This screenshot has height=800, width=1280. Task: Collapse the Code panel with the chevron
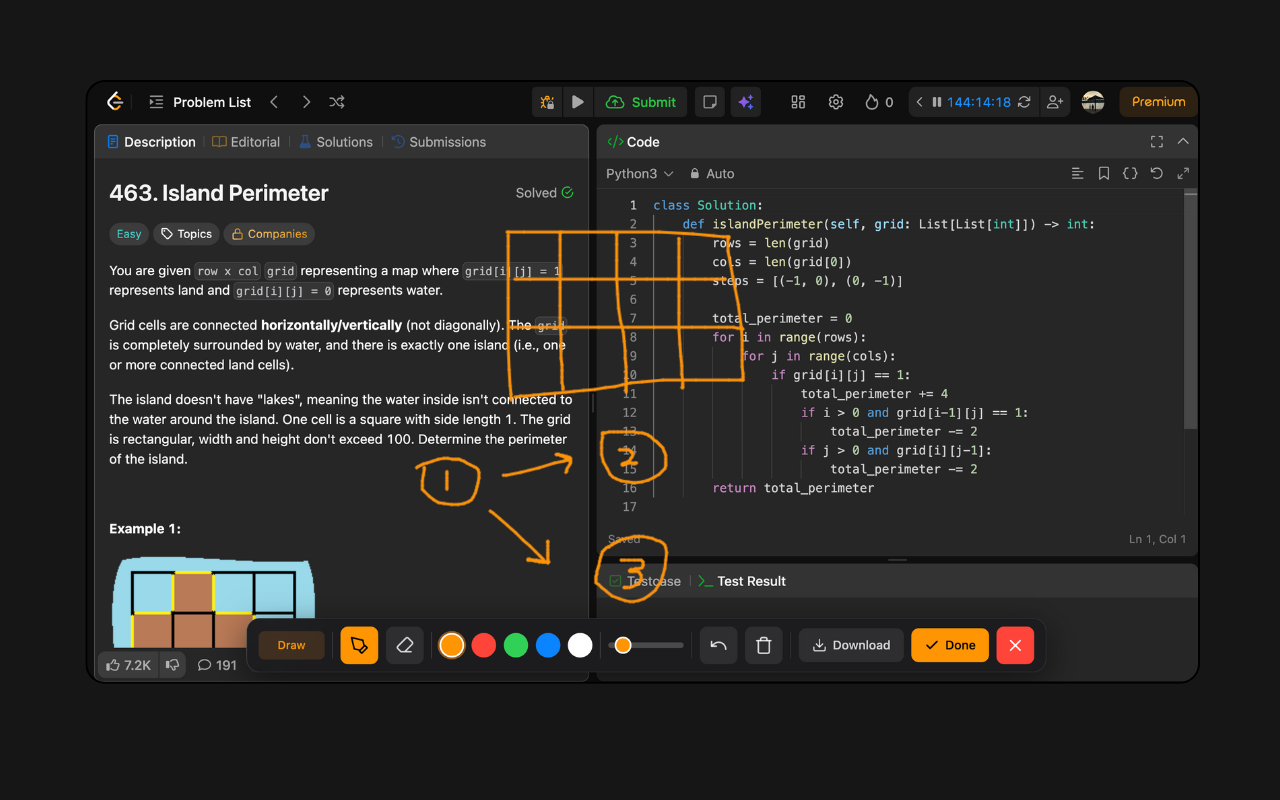coord(1181,141)
